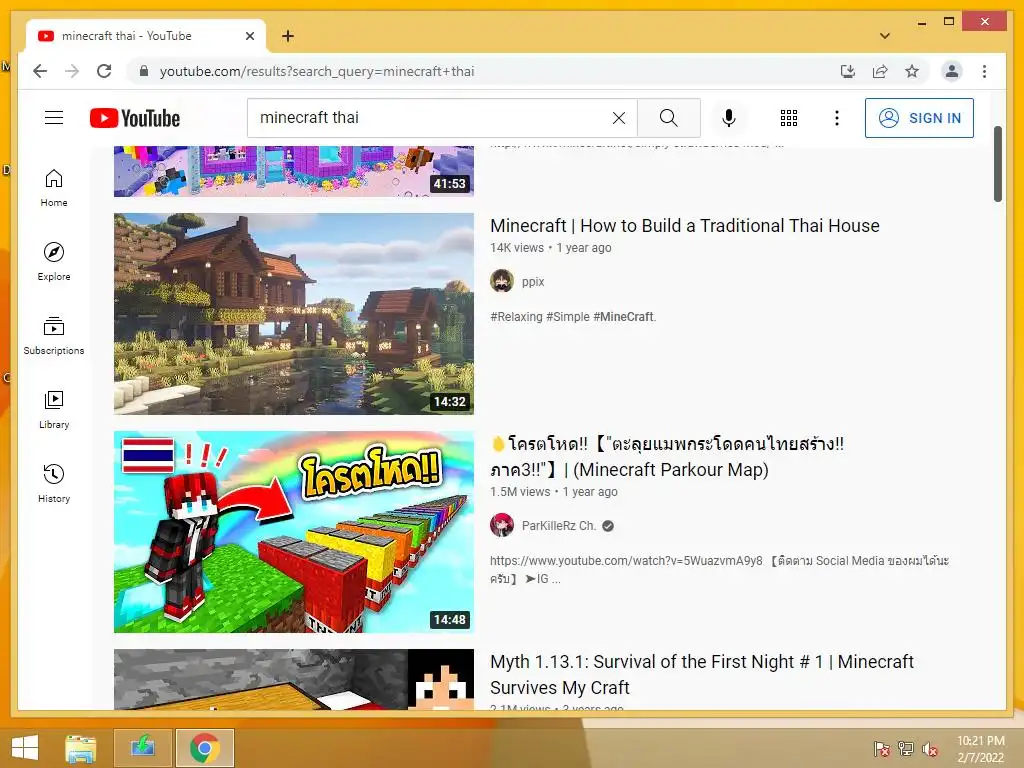Open 'How to Build a Traditional Thai House' title
Viewport: 1024px width, 768px height.
[x=685, y=226]
